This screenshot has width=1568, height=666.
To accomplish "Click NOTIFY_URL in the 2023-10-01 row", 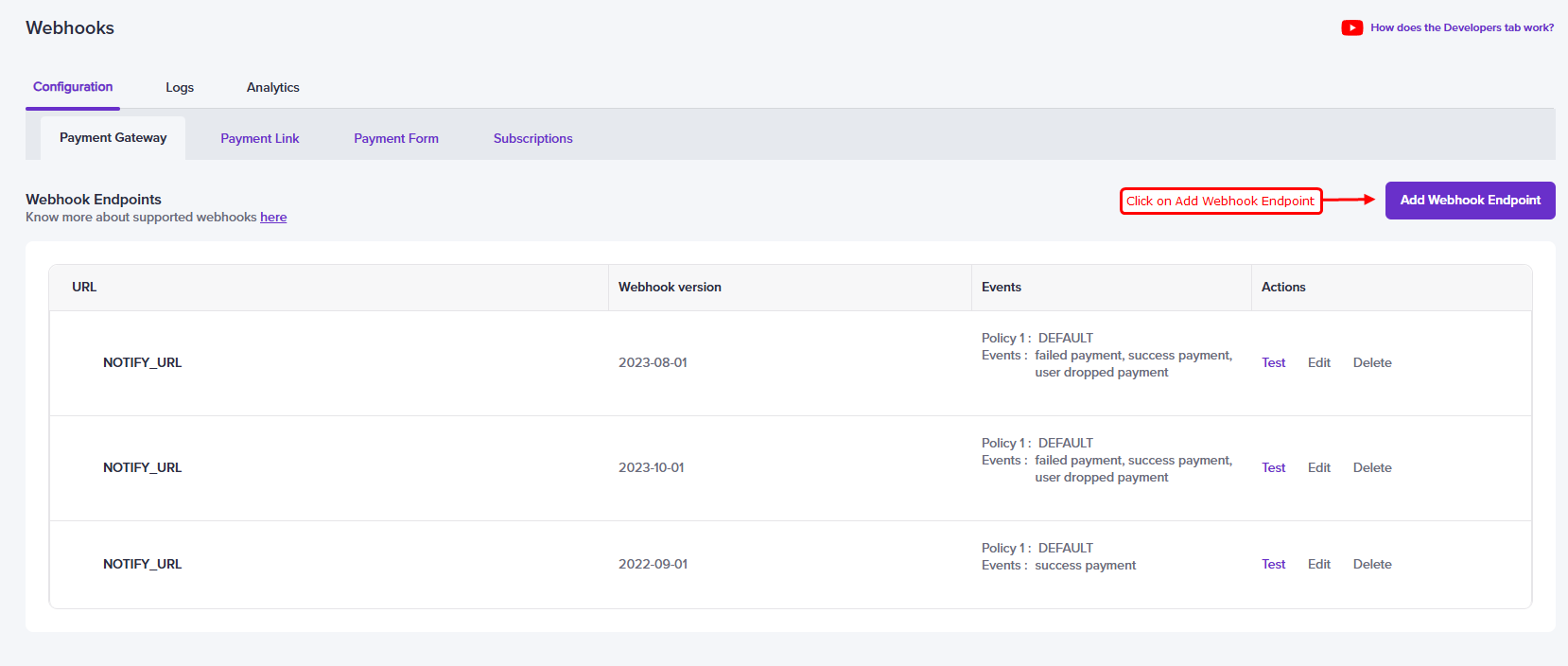I will coord(142,467).
